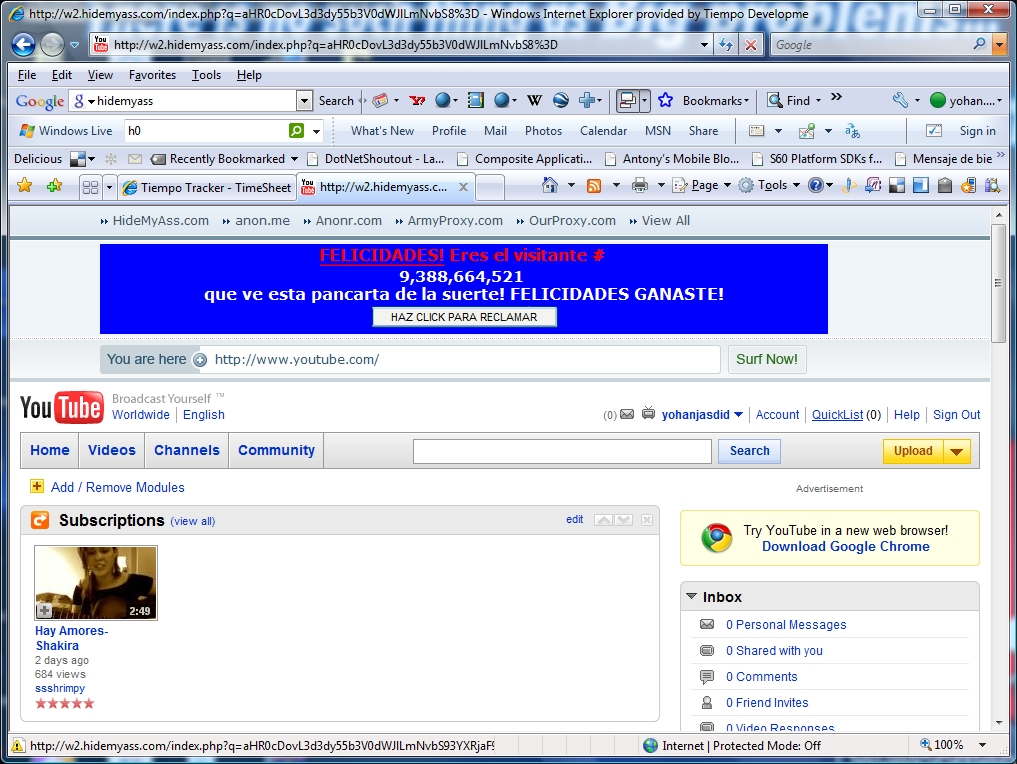Image resolution: width=1017 pixels, height=764 pixels.
Task: Open Add / Remove Modules link
Action: click(x=117, y=487)
